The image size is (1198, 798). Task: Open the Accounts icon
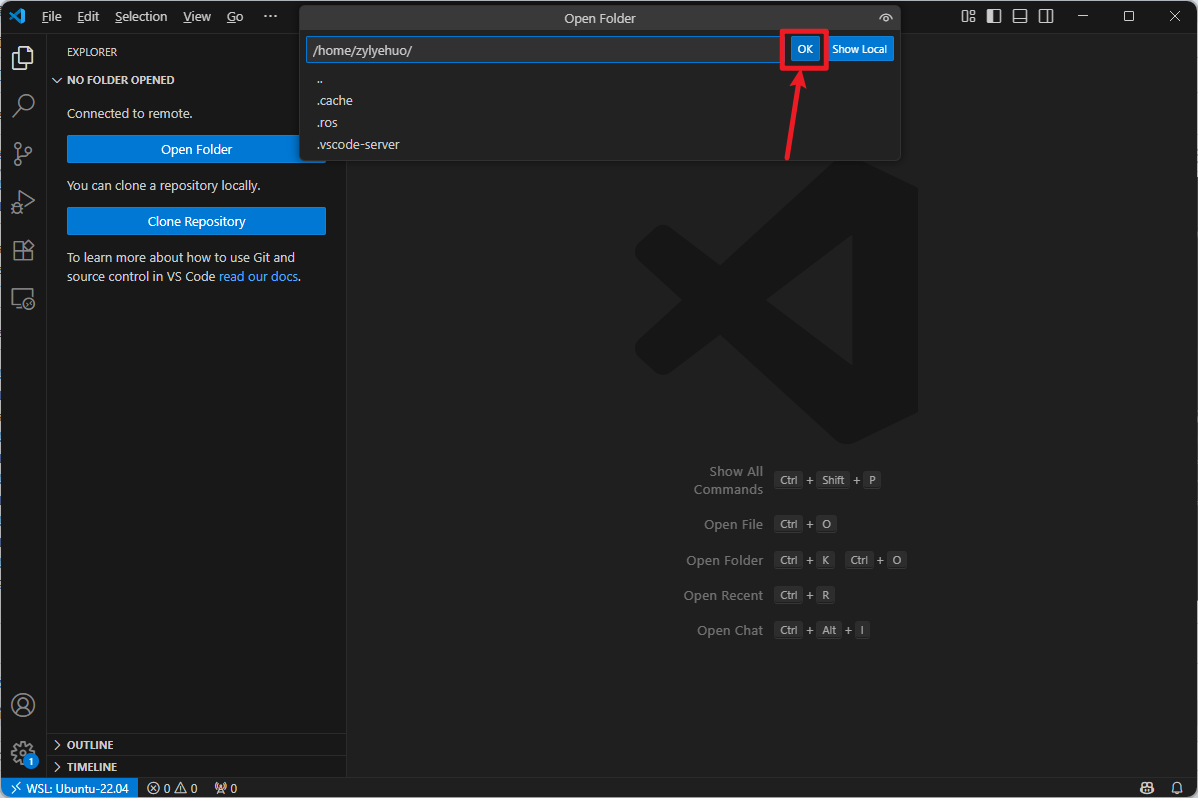(x=23, y=705)
